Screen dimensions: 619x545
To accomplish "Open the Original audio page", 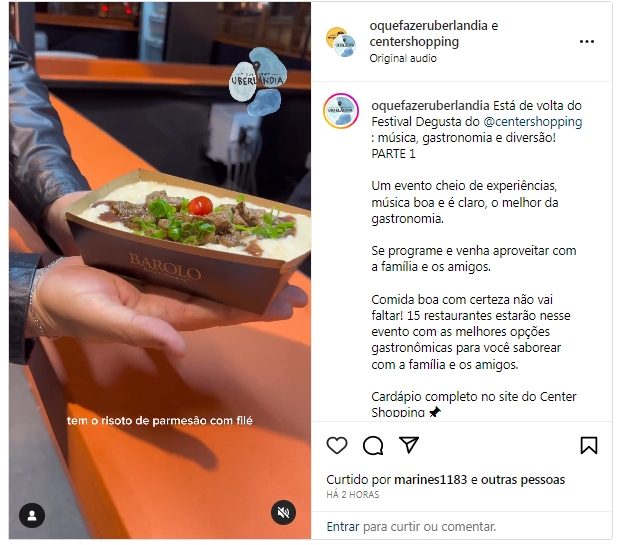I will pos(403,58).
